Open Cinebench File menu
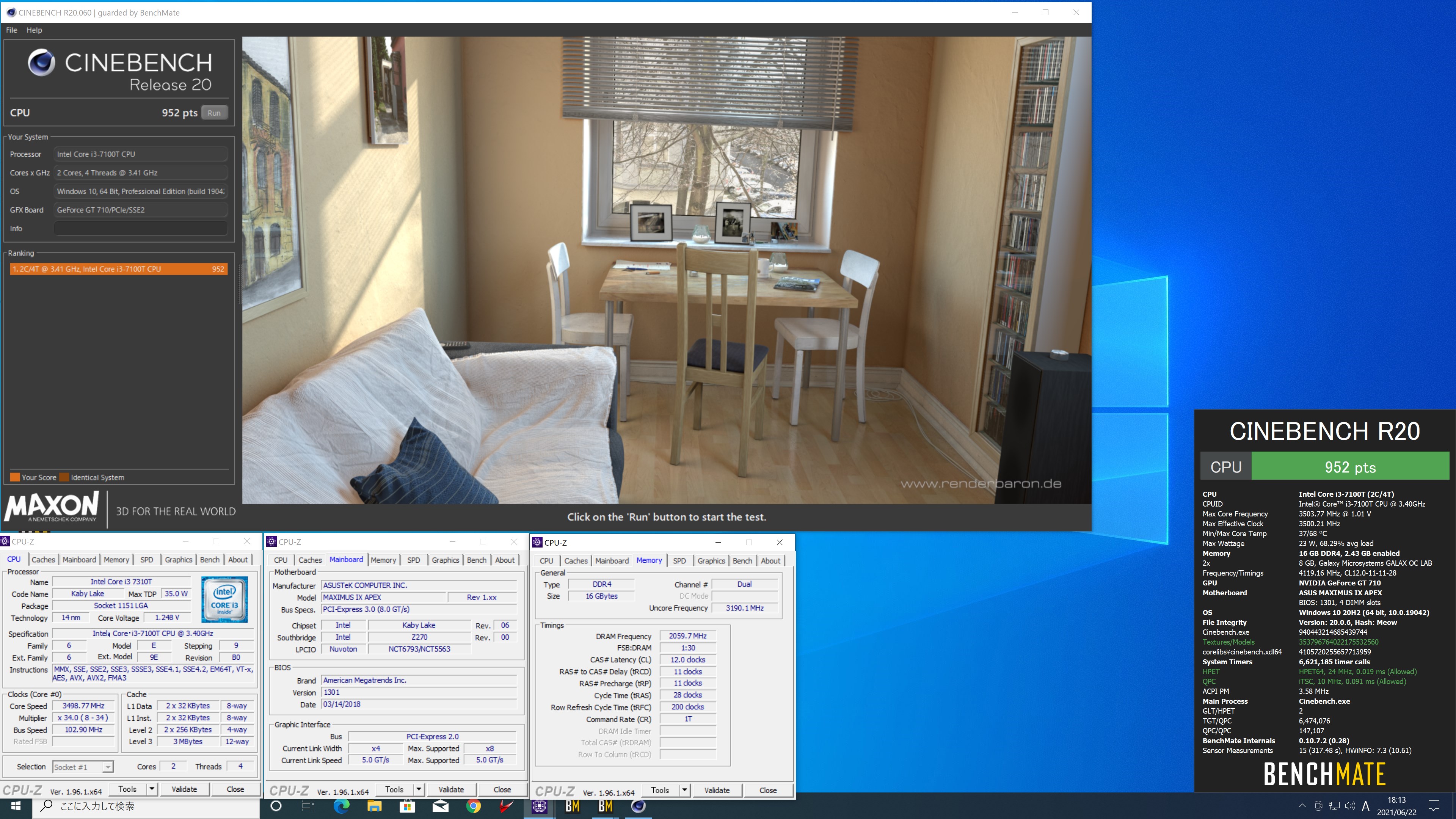 (11, 30)
